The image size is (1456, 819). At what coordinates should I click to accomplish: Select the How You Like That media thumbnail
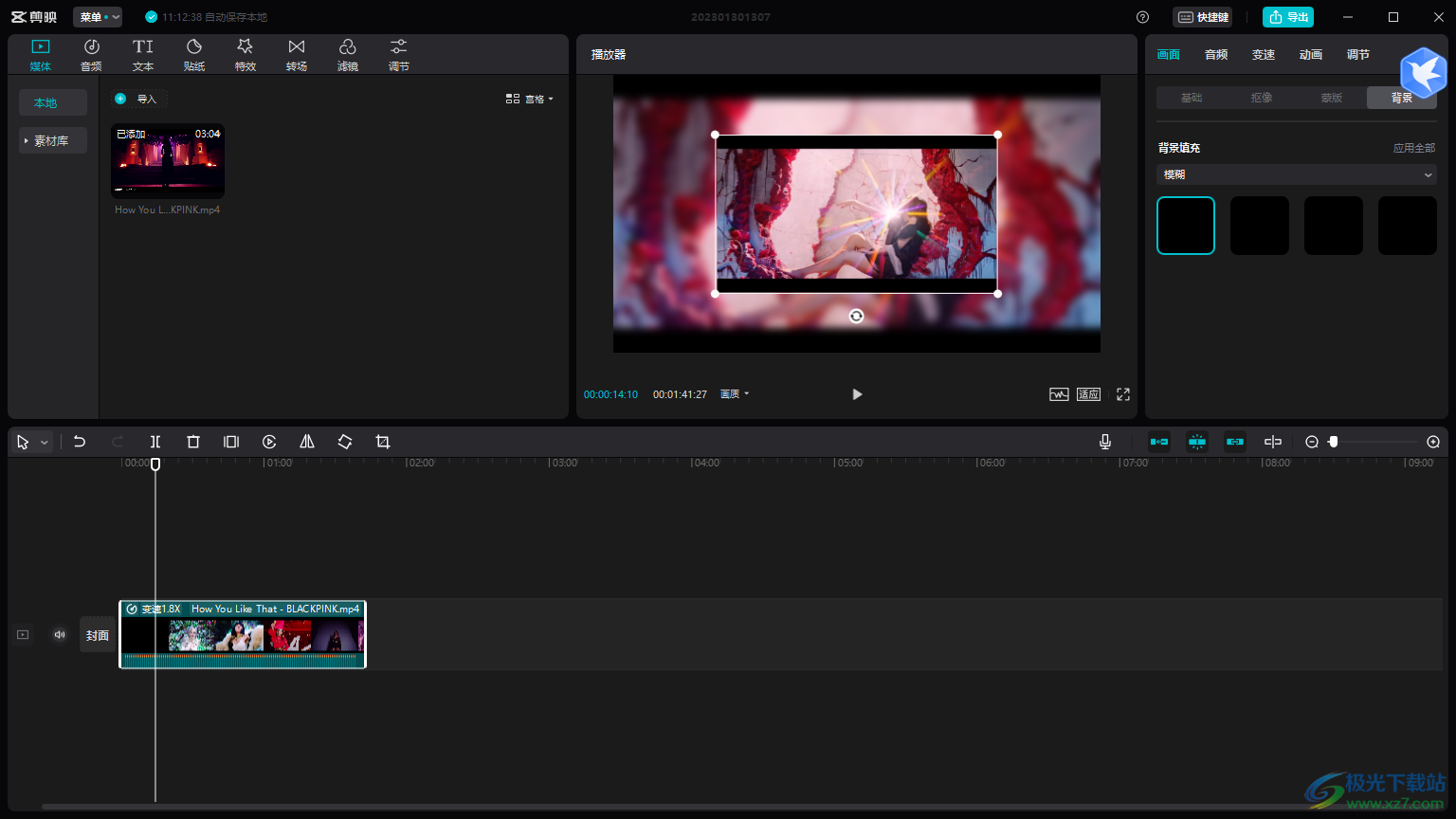[168, 161]
